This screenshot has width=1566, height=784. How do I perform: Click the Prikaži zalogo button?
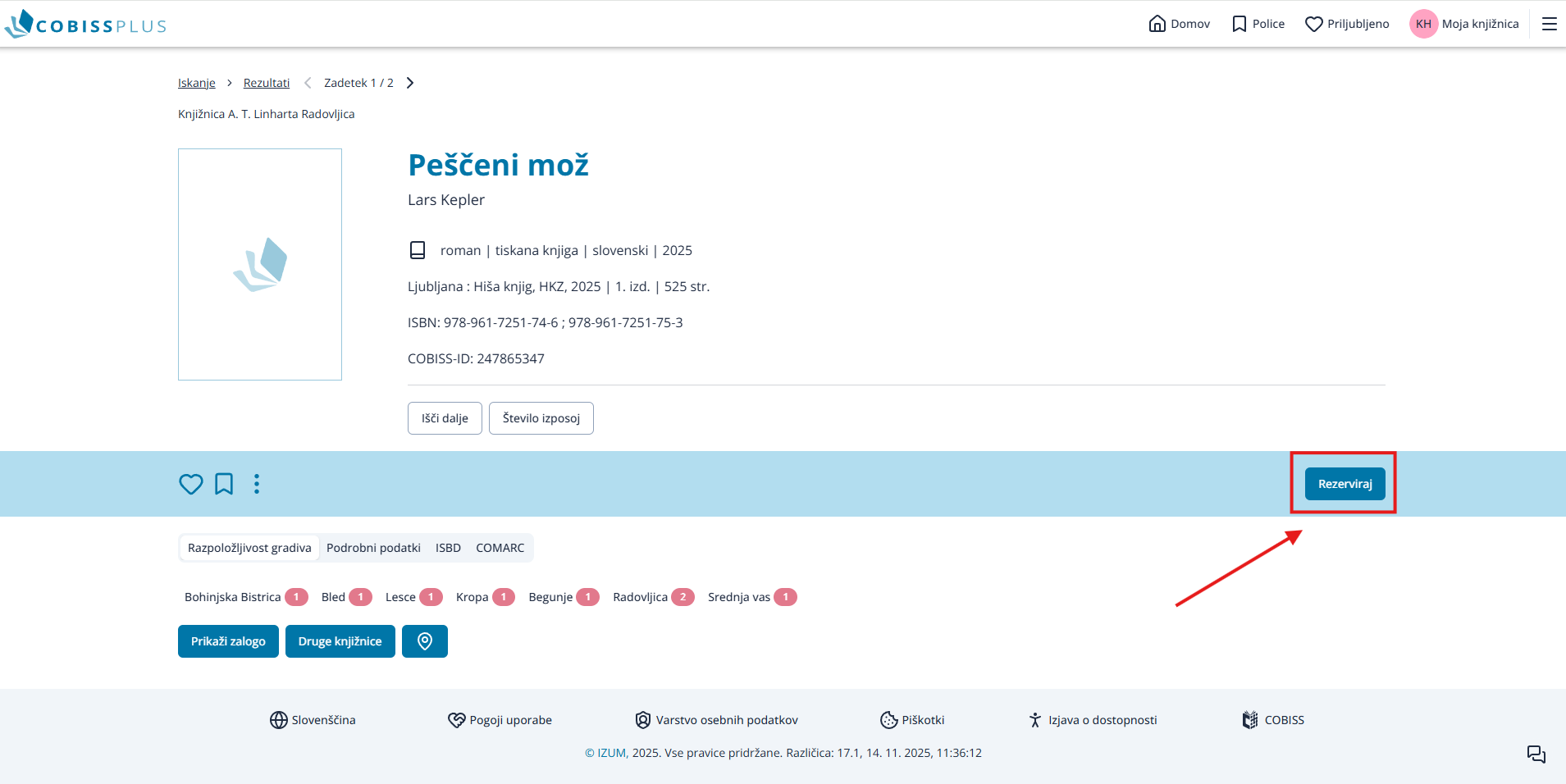point(228,641)
